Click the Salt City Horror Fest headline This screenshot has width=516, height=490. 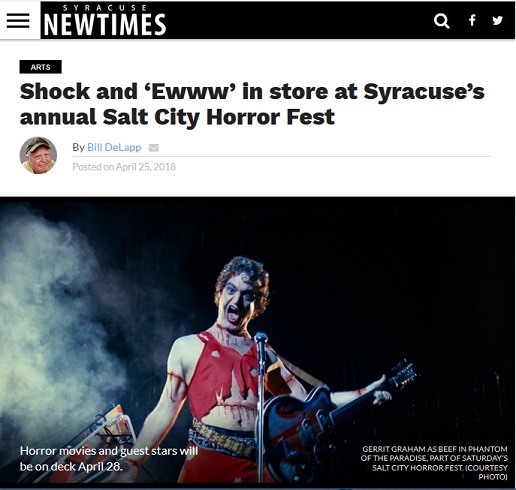[252, 104]
